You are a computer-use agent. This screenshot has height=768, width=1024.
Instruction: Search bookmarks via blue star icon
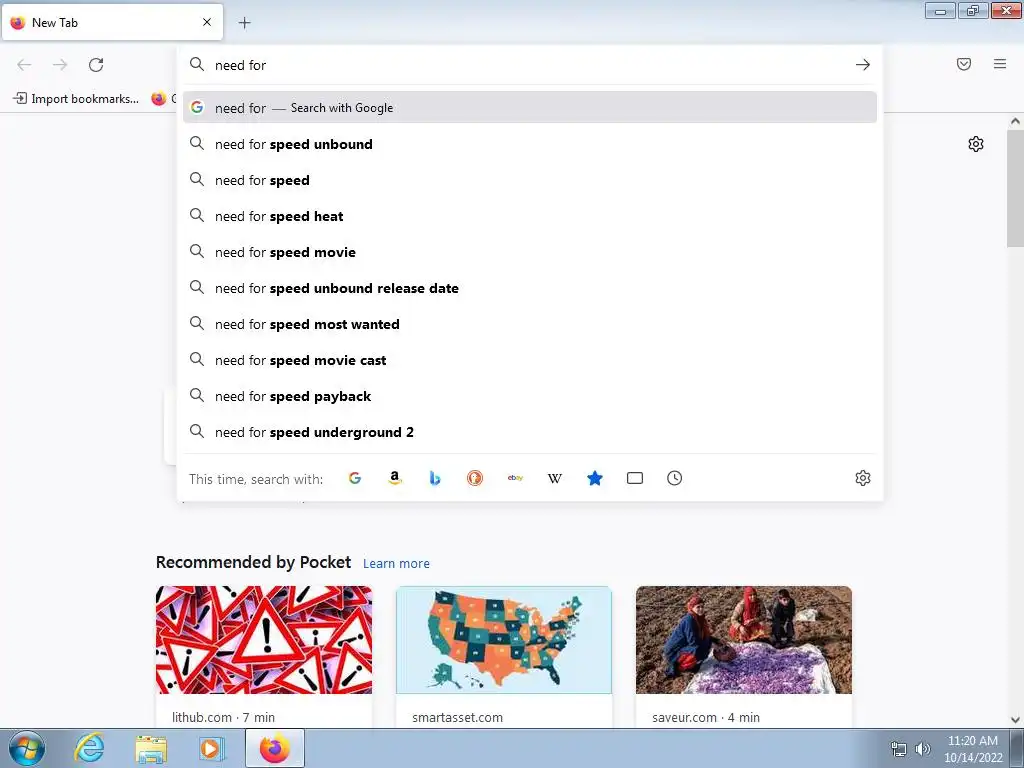[x=595, y=478]
